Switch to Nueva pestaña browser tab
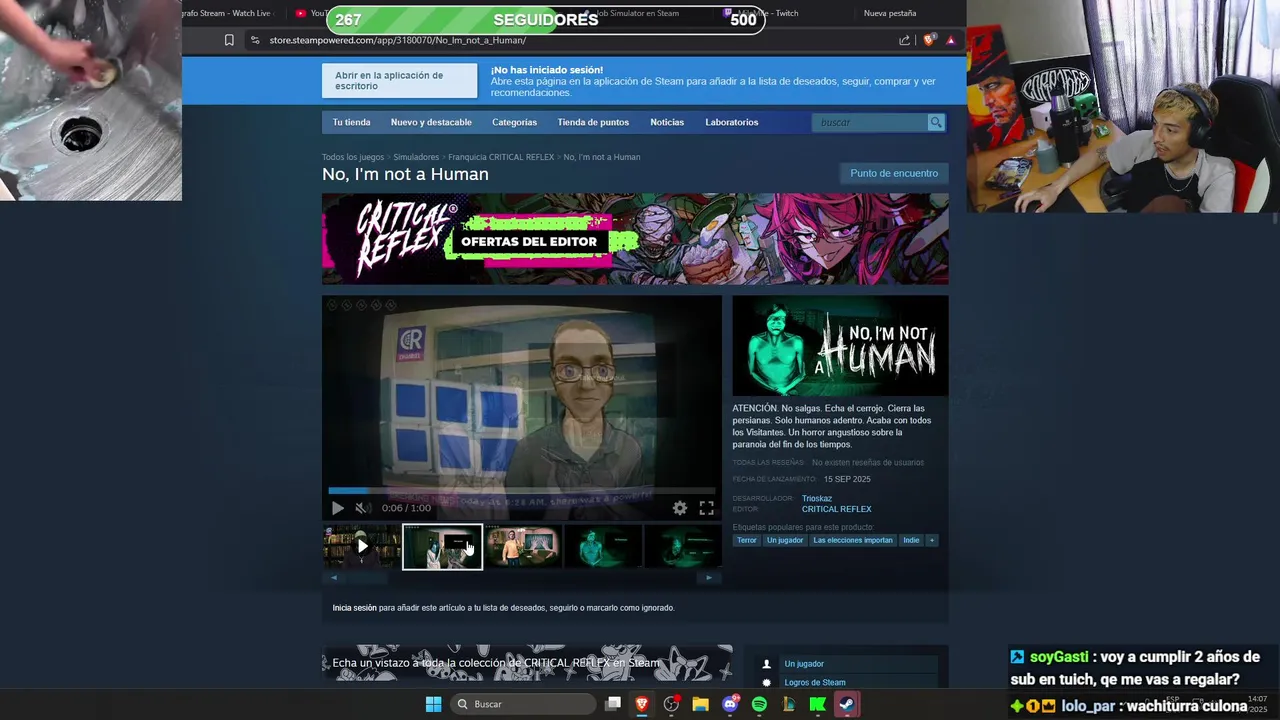Screen dimensions: 1280x720 pos(890,13)
